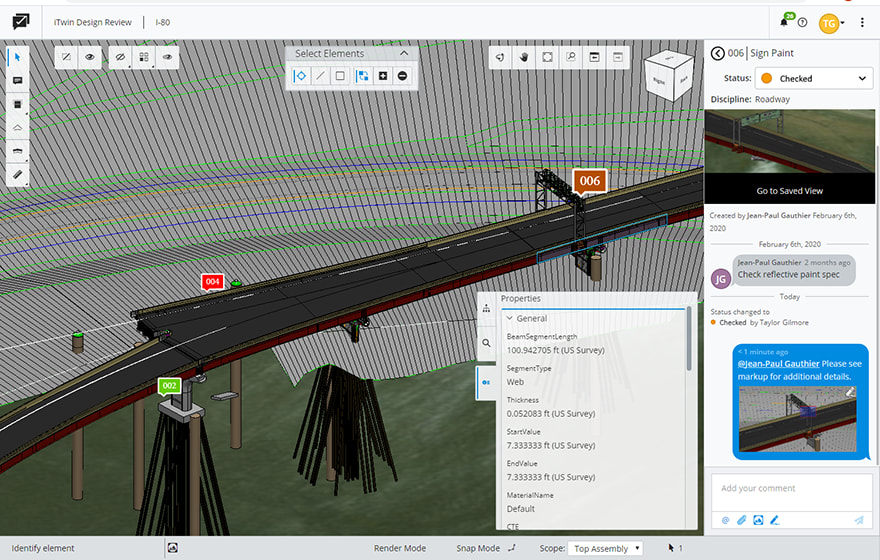880x560 pixels.
Task: Click the next view button
Action: 618,57
